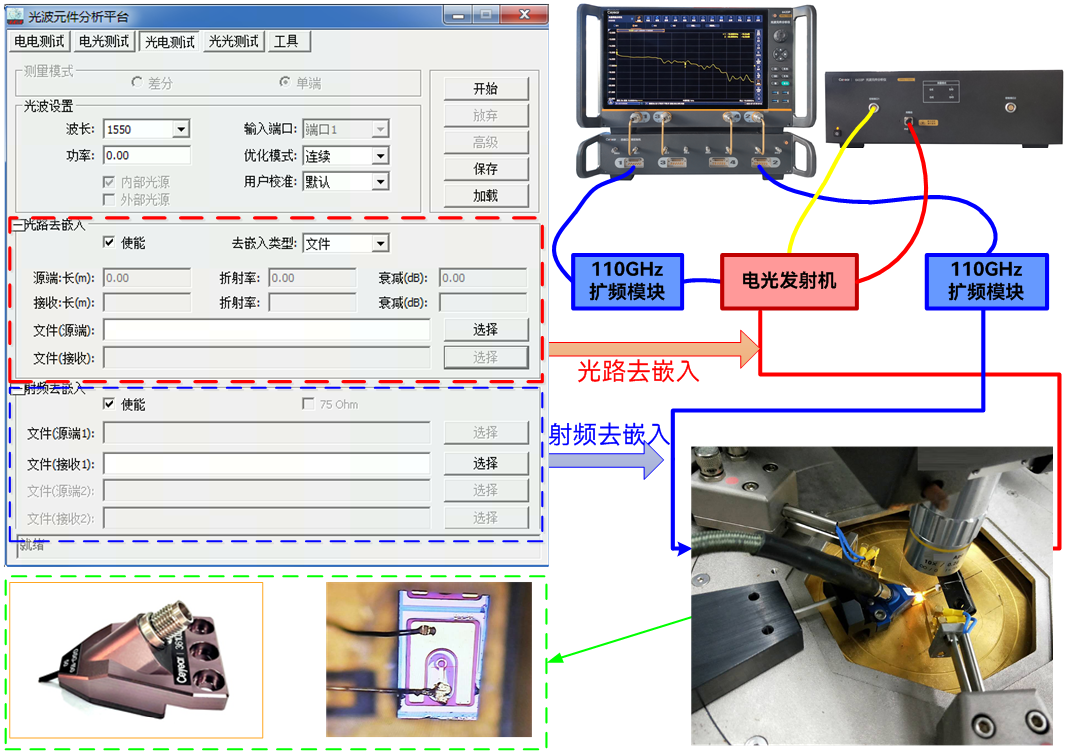Switch to the 电电测试 tab
This screenshot has height=752, width=1065.
pyautogui.click(x=39, y=41)
